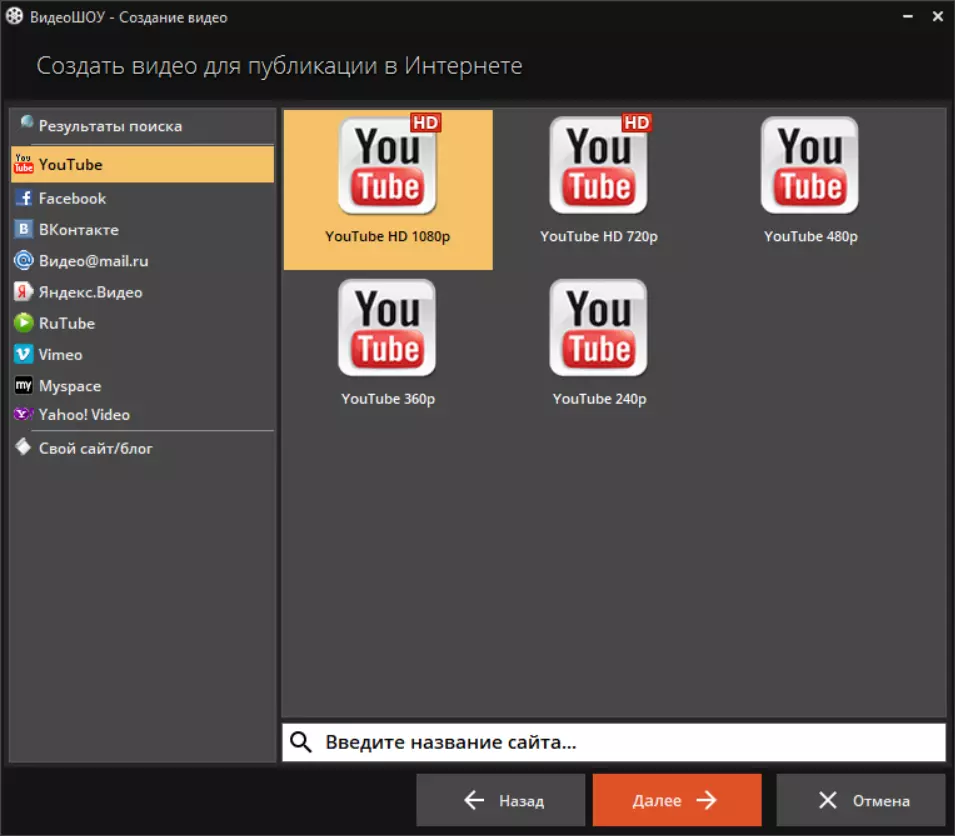This screenshot has height=836, width=955.
Task: Select YouTube in the site list
Action: [x=143, y=164]
